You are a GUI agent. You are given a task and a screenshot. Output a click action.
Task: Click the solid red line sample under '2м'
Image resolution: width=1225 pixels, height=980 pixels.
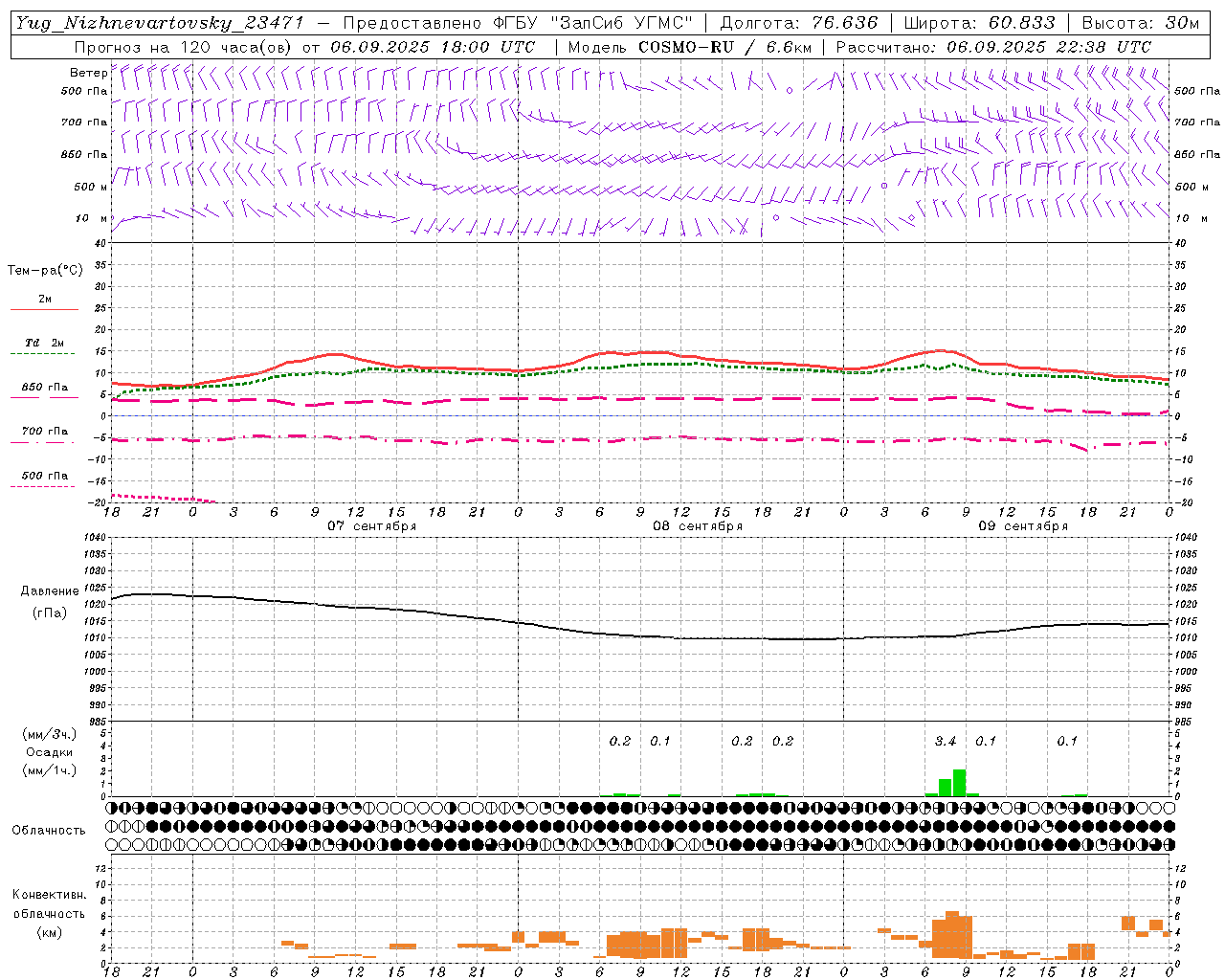pos(44,309)
